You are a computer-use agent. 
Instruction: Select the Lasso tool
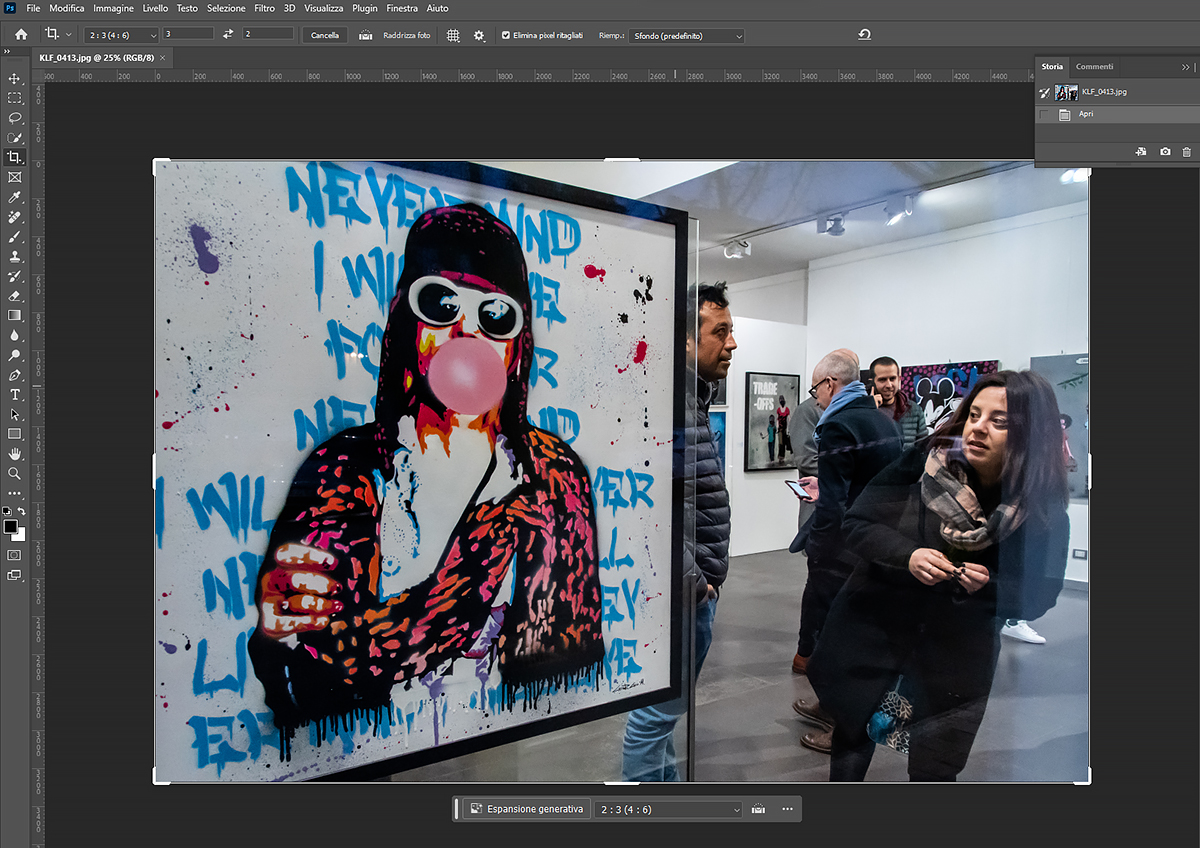(14, 117)
